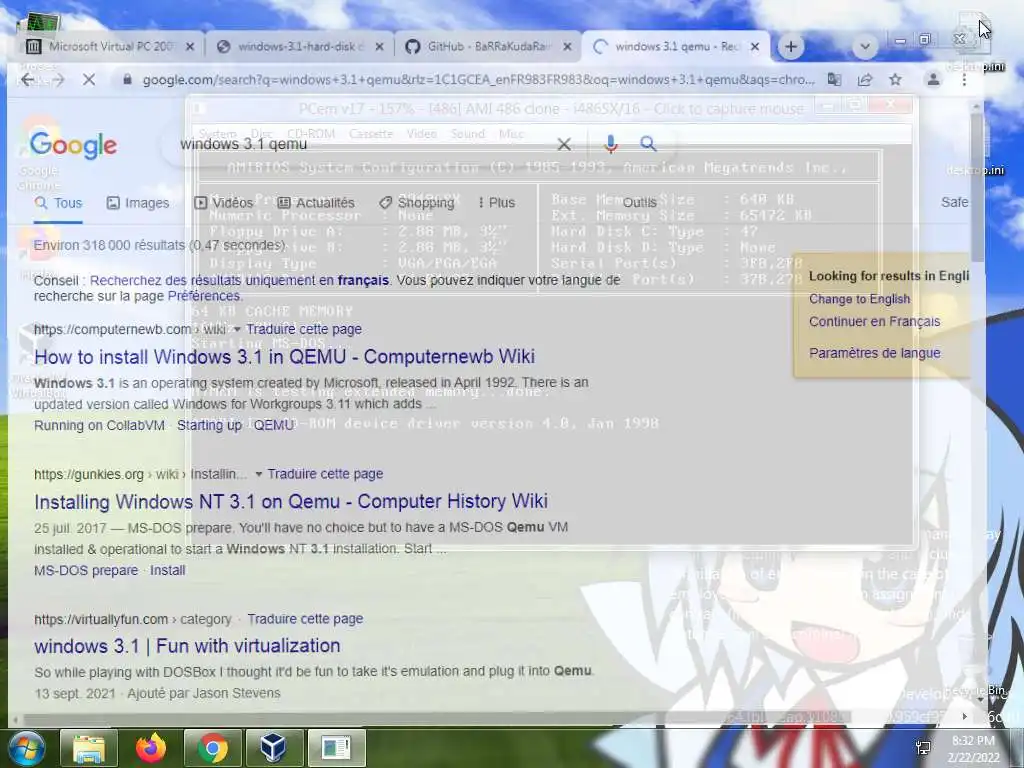Clear the Google search box text
Screen dimensions: 1024x768
[x=564, y=144]
